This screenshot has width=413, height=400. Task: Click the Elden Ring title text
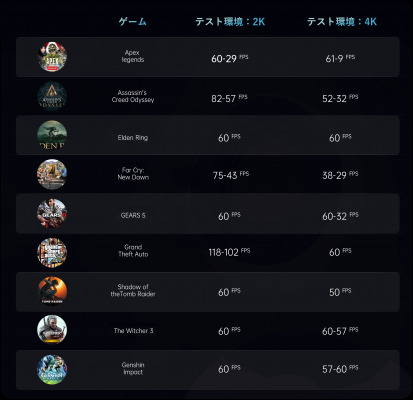tap(133, 138)
